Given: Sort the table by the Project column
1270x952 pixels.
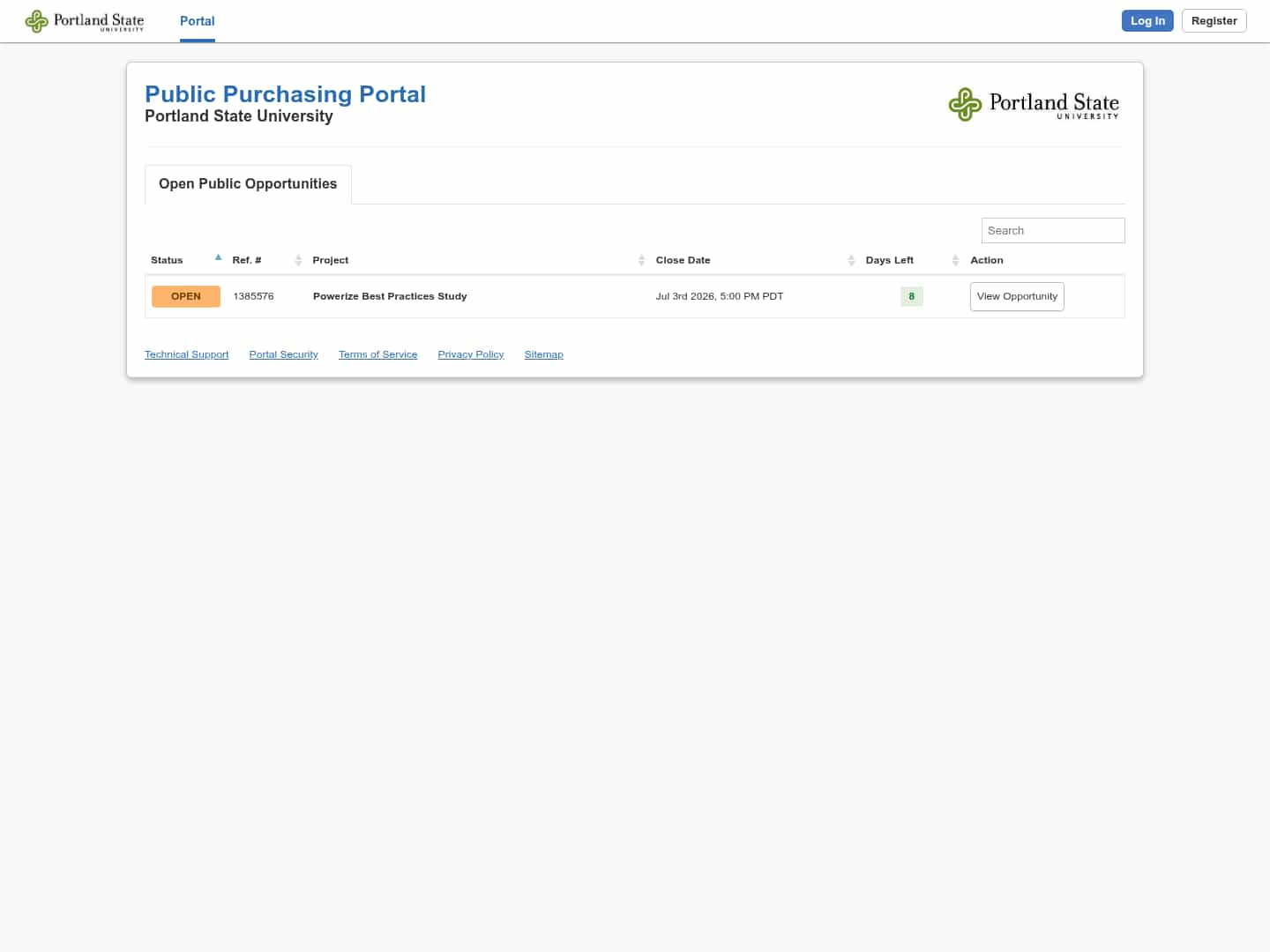Looking at the screenshot, I should 478,260.
